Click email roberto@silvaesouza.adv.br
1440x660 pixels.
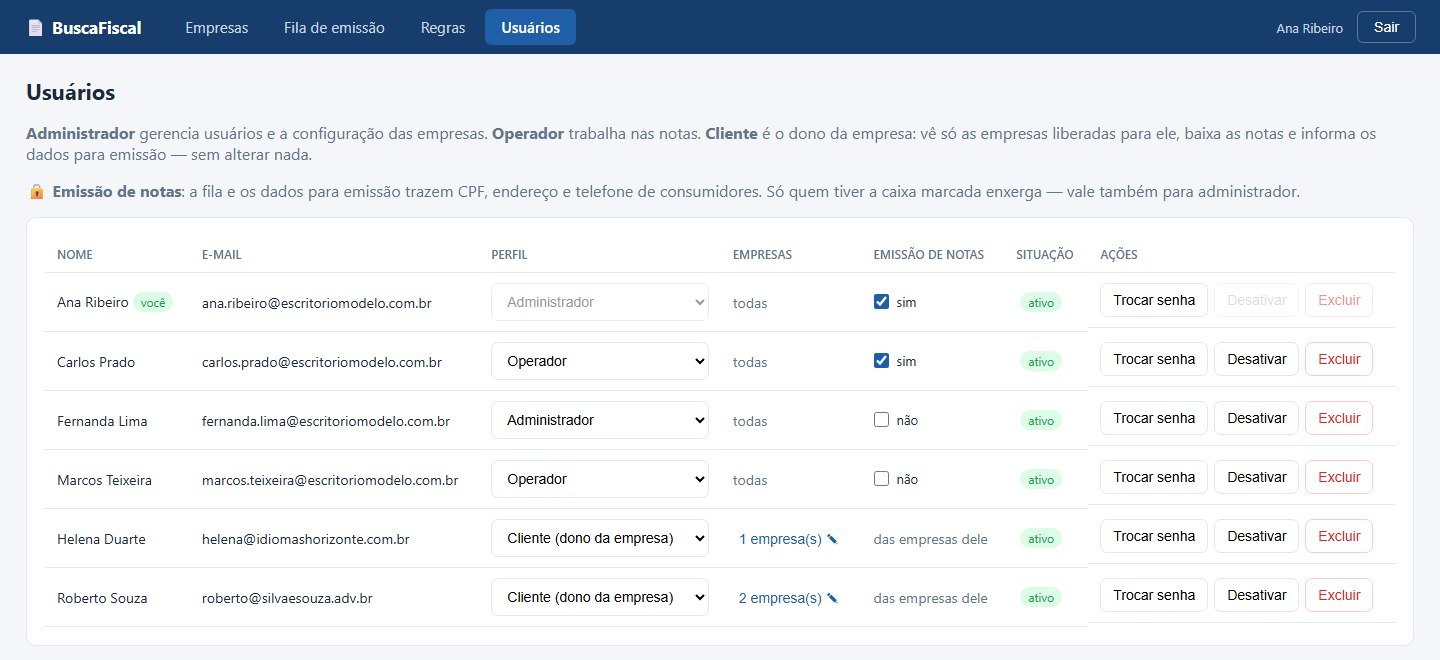[x=287, y=598]
